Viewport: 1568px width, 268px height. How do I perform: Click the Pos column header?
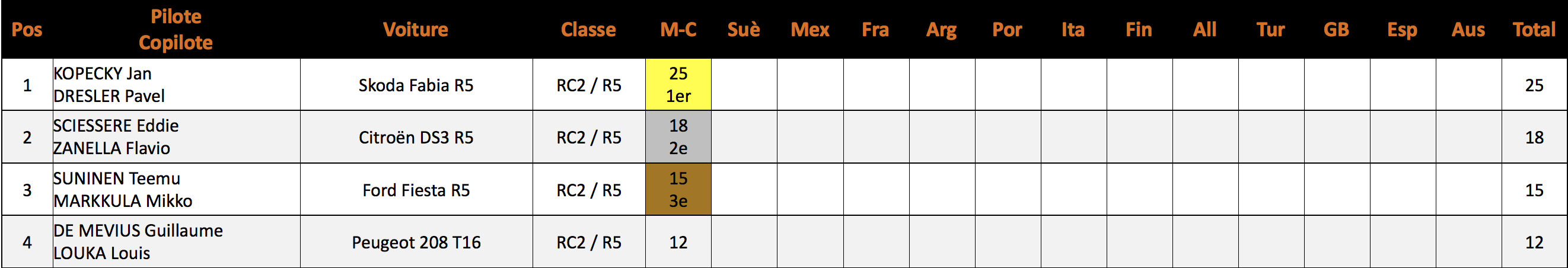[x=27, y=30]
